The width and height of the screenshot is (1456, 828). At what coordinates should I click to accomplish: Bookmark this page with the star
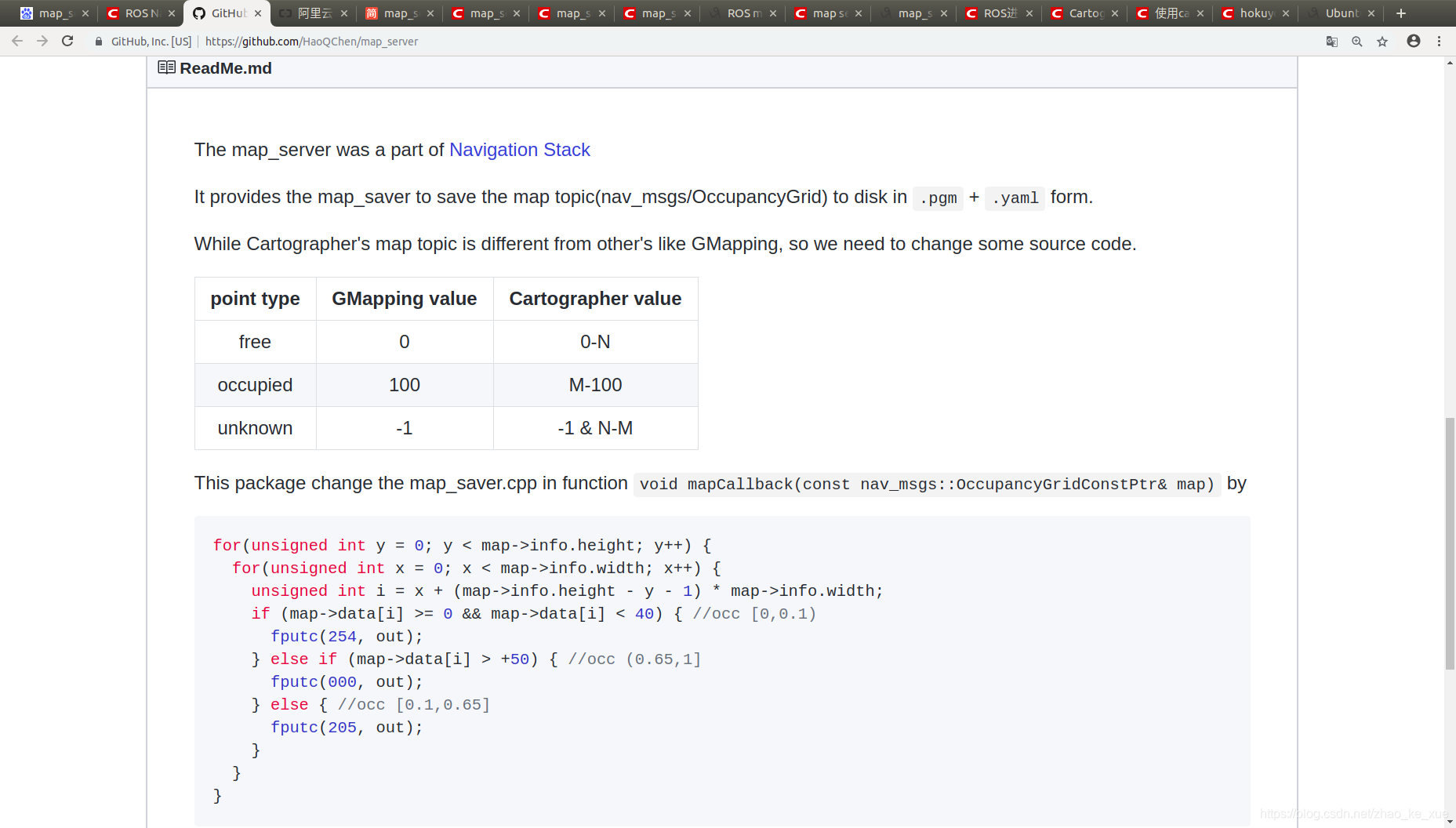tap(1382, 42)
